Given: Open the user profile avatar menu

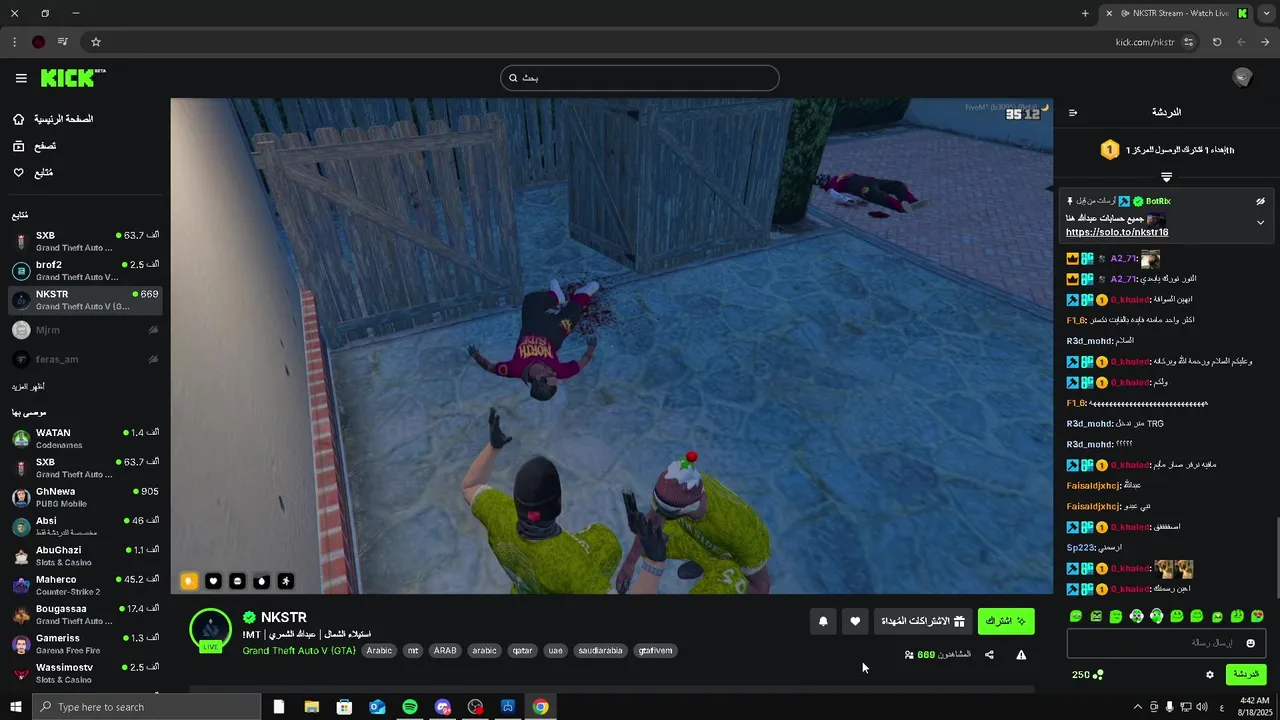Looking at the screenshot, I should [1242, 78].
